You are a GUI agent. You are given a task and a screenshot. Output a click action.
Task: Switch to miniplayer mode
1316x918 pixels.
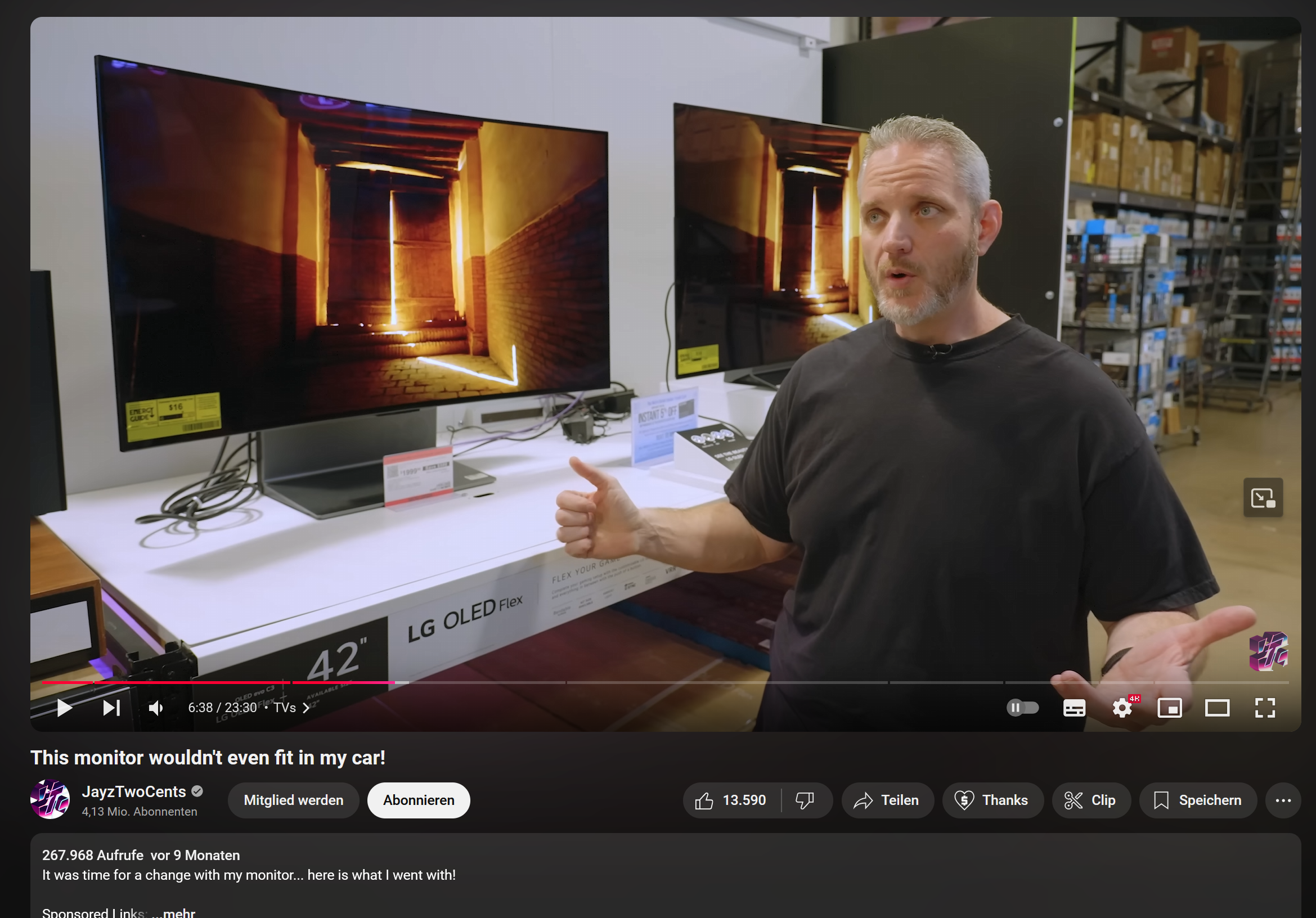coord(1169,708)
